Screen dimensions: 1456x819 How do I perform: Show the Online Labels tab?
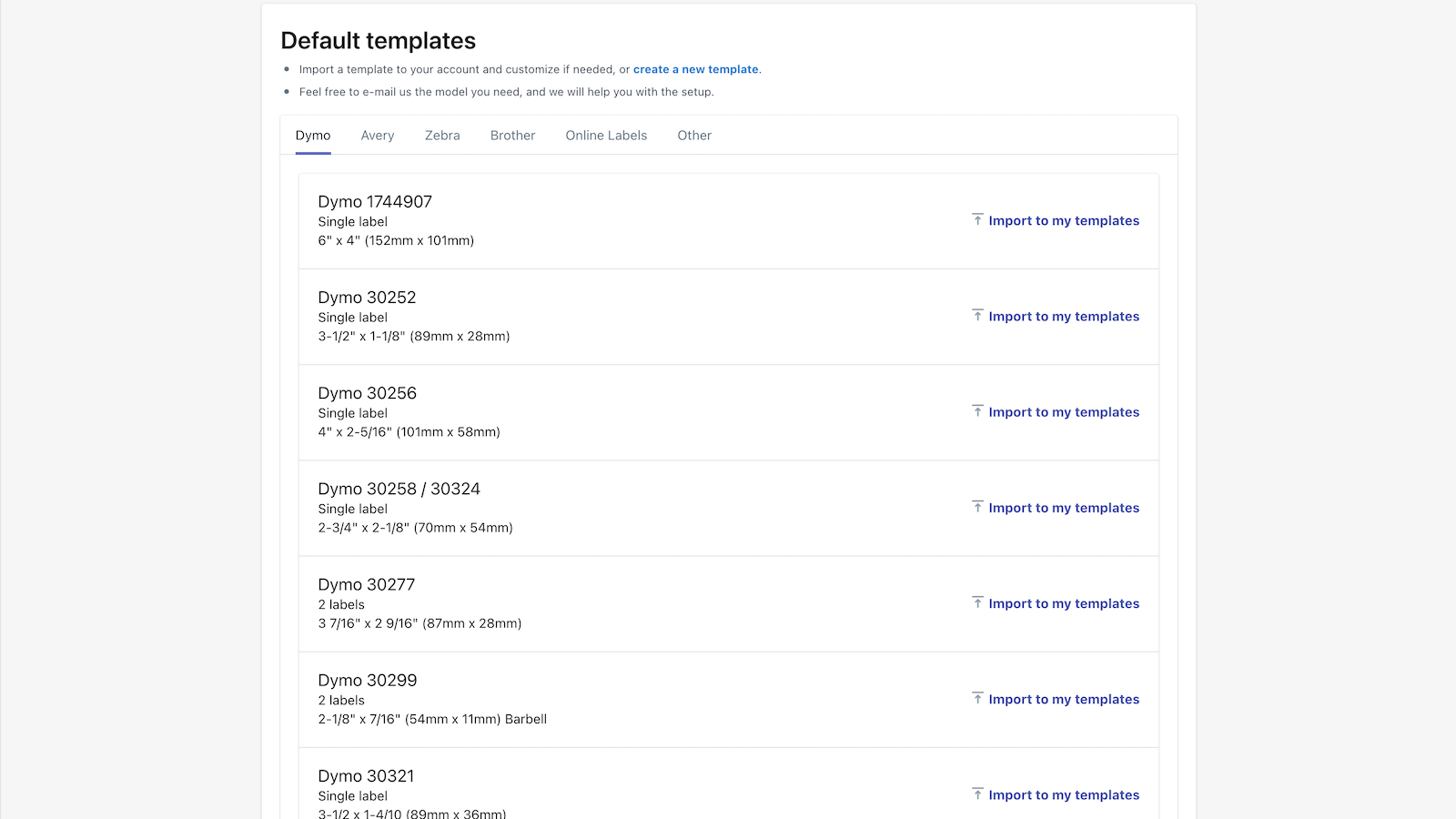(606, 136)
